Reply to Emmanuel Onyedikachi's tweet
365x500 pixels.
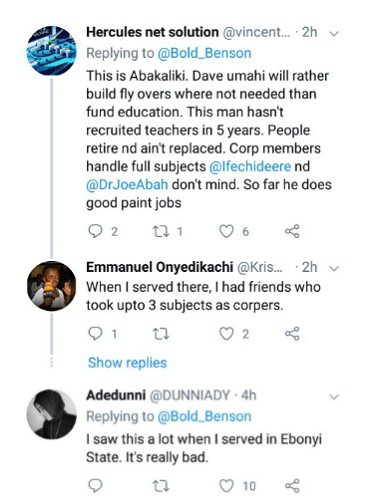(95, 334)
